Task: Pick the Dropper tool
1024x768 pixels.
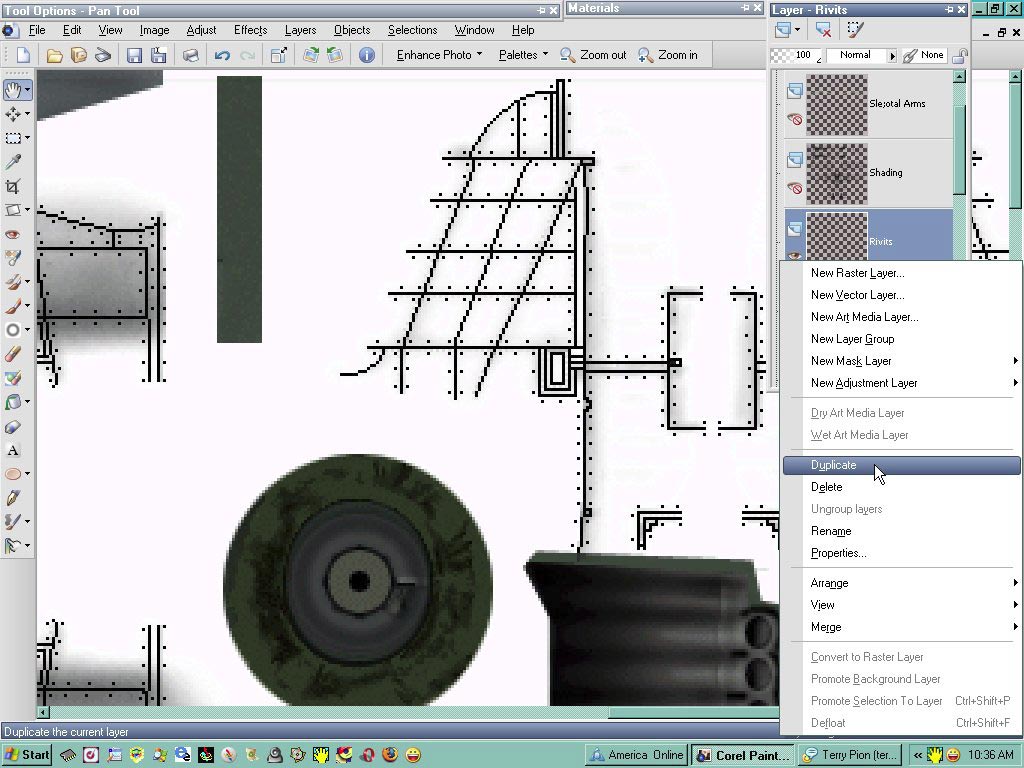Action: click(13, 162)
